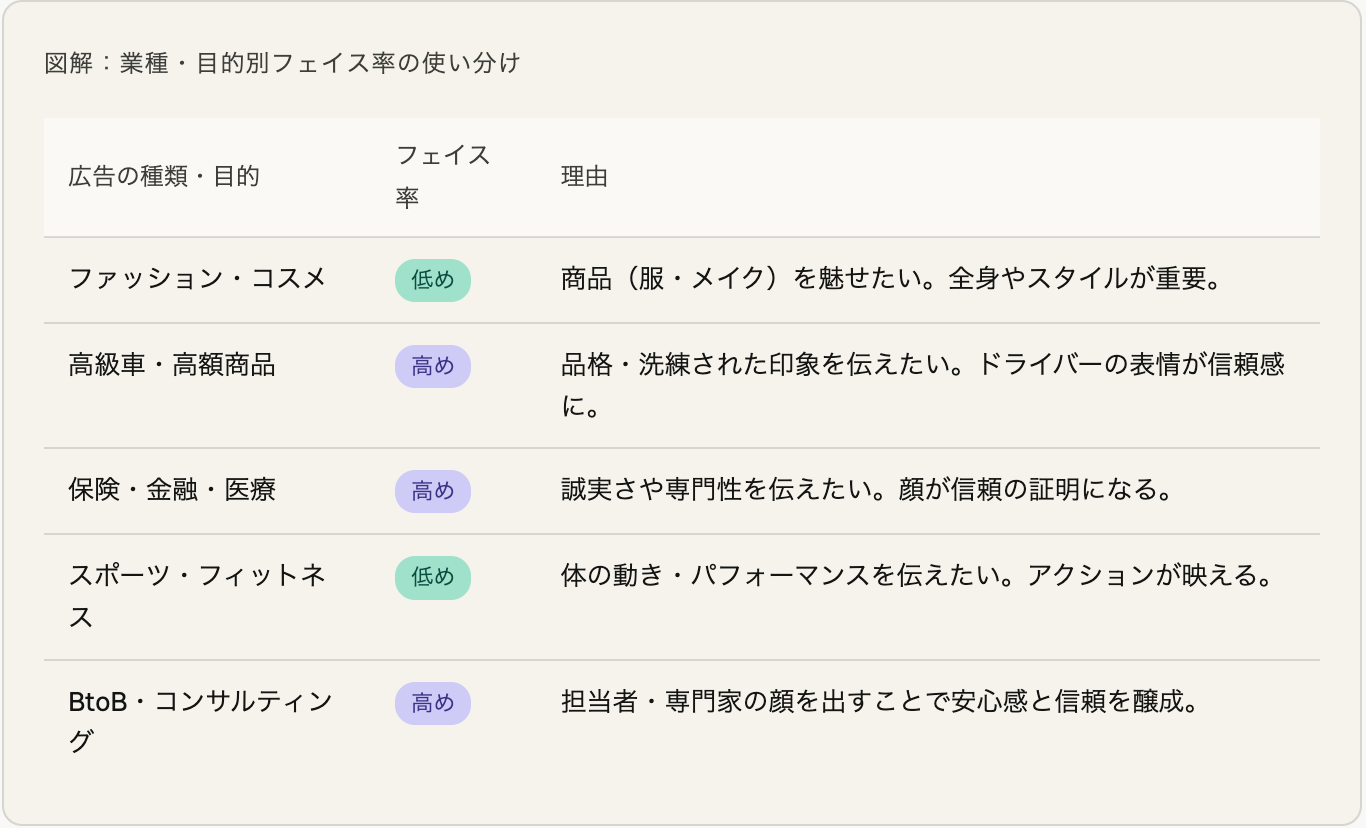The height and width of the screenshot is (828, 1366).
Task: Click the 高め badge for 高級車・高額商品
Action: (433, 366)
